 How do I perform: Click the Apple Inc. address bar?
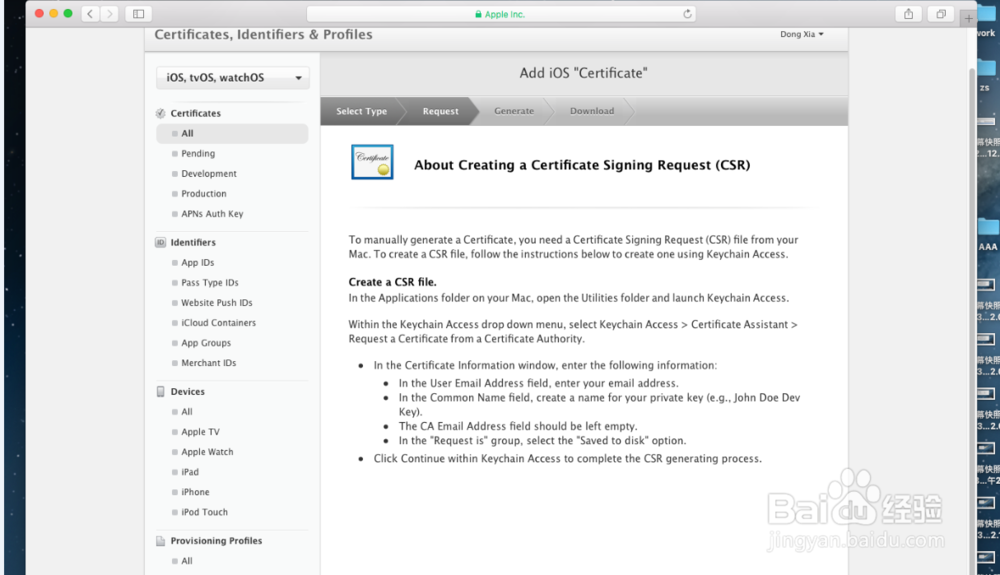click(x=501, y=14)
